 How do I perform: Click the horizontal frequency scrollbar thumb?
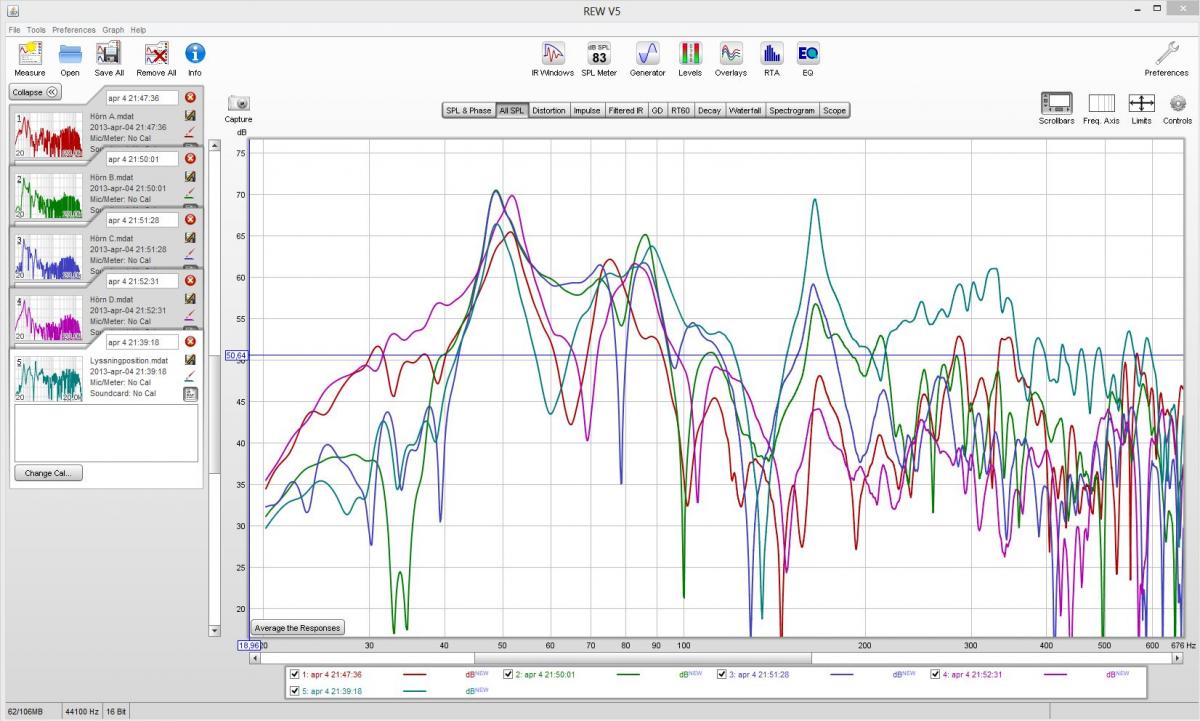(x=642, y=658)
